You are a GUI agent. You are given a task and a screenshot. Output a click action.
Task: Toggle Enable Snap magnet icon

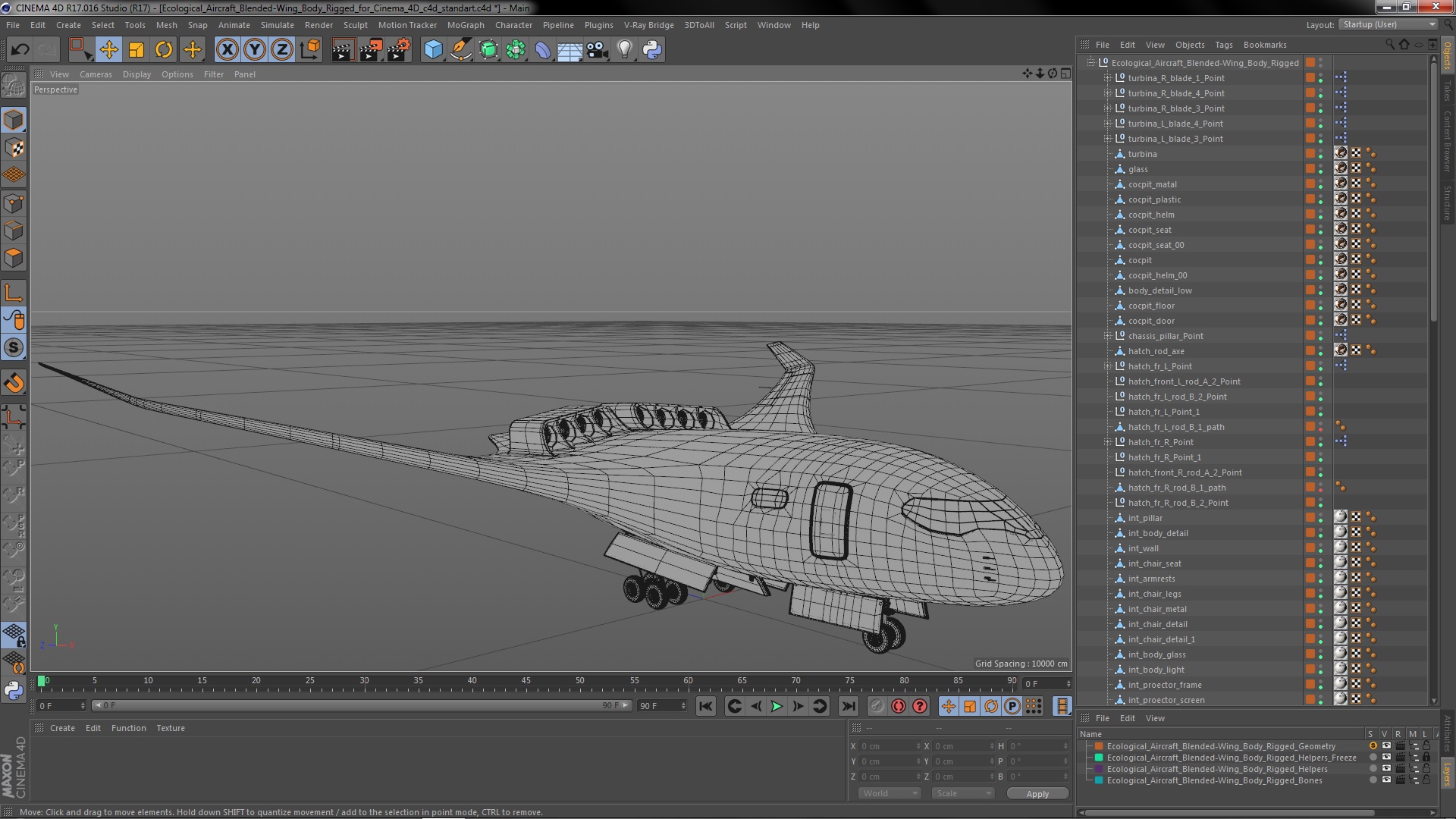tap(14, 383)
